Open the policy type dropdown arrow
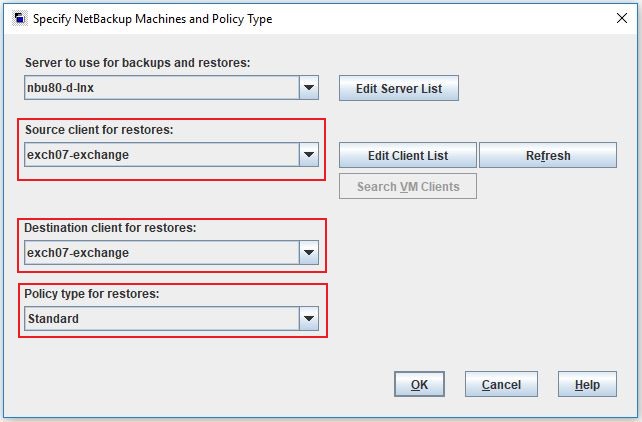The width and height of the screenshot is (642, 422). pyautogui.click(x=309, y=319)
